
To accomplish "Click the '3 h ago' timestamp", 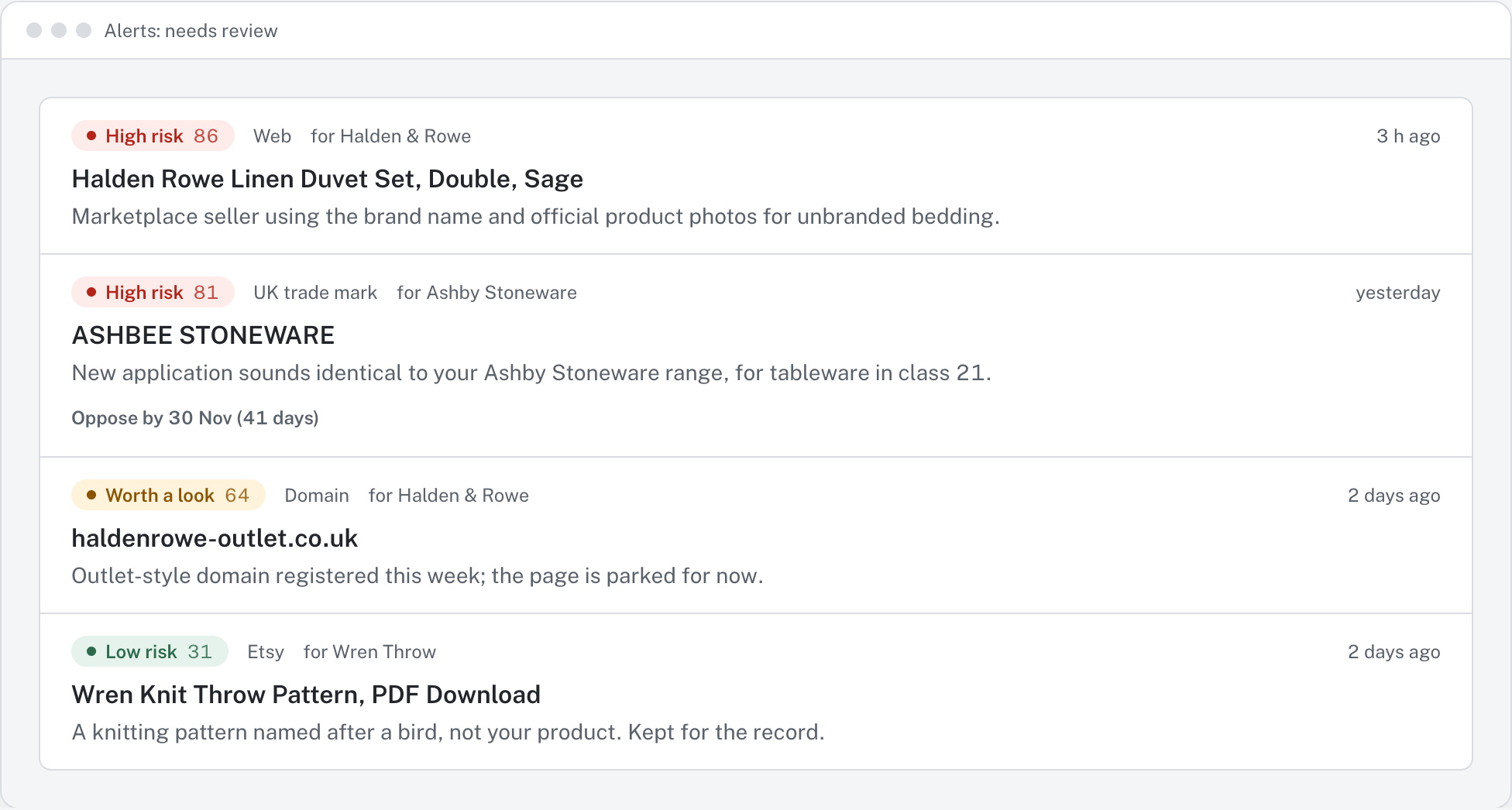I will [1408, 136].
